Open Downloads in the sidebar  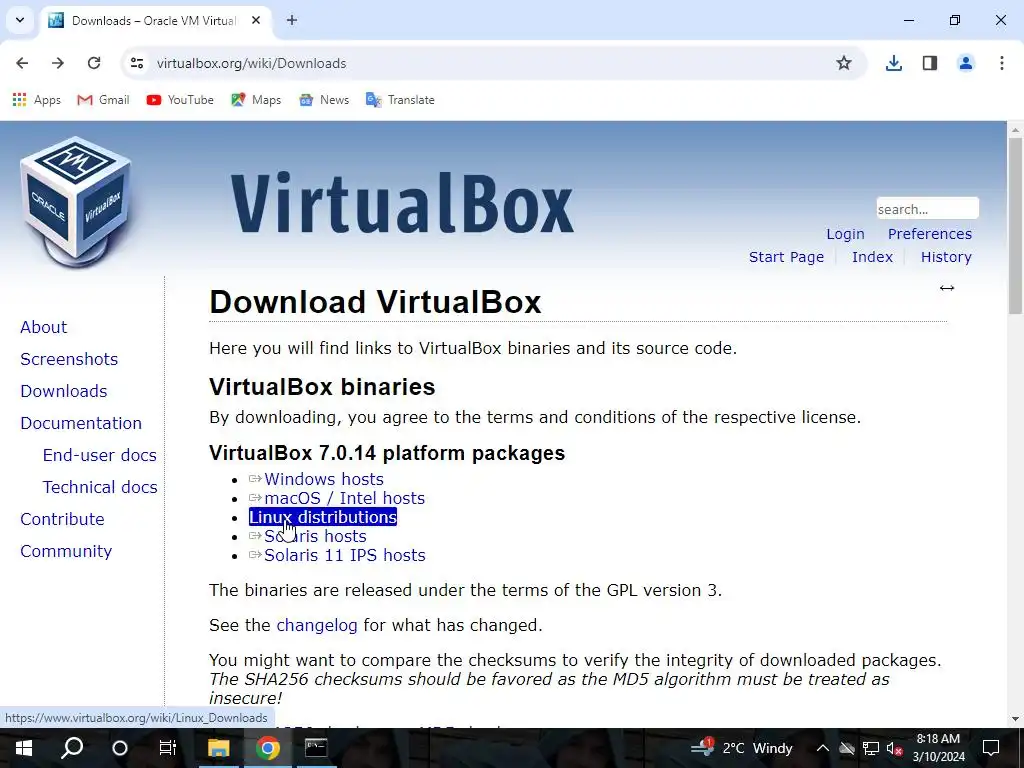pyautogui.click(x=64, y=391)
